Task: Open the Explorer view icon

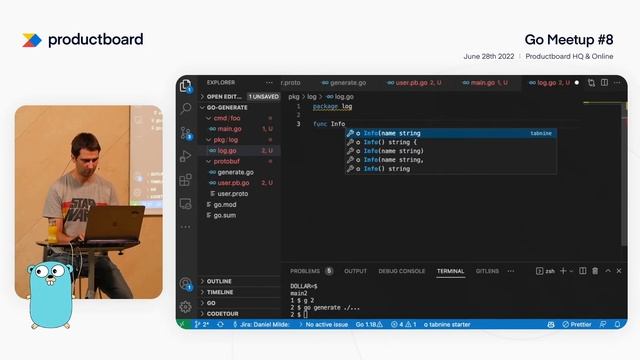Action: click(186, 86)
